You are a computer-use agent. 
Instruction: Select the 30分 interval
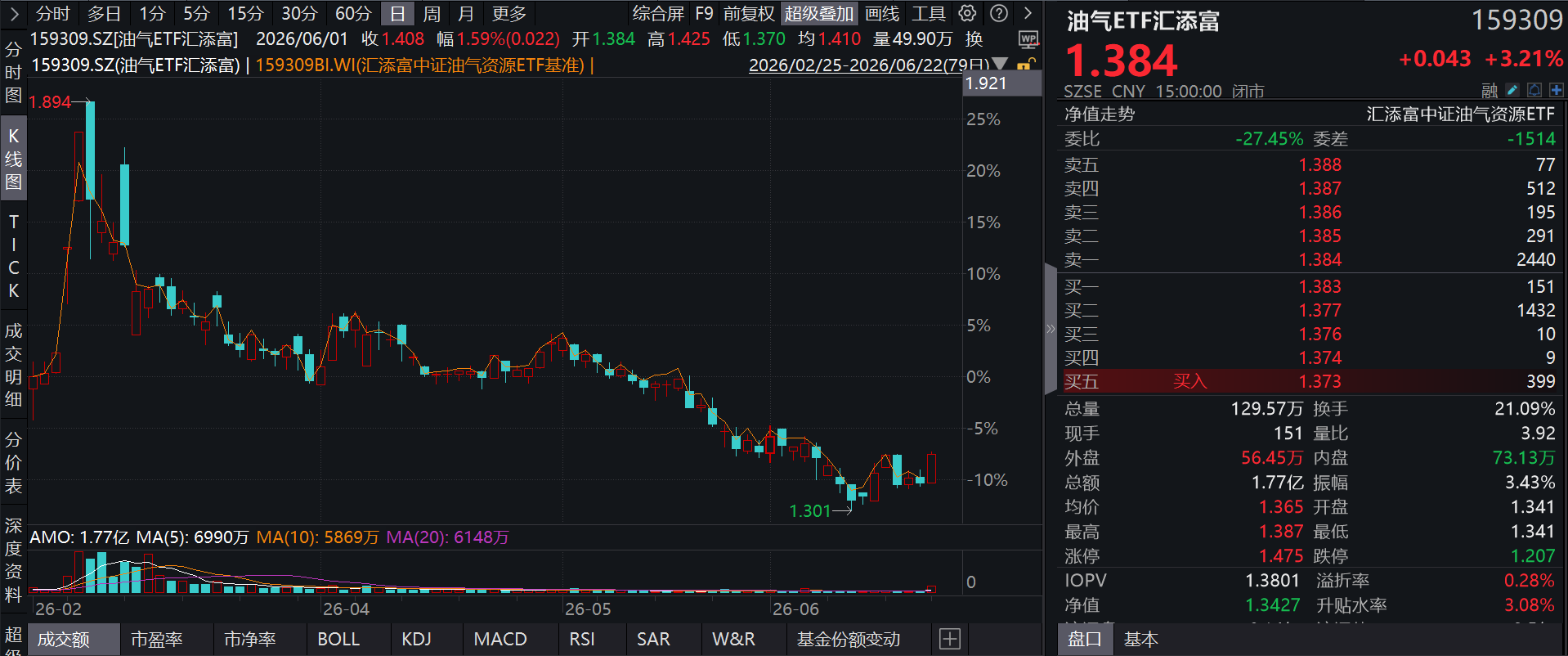coord(299,13)
